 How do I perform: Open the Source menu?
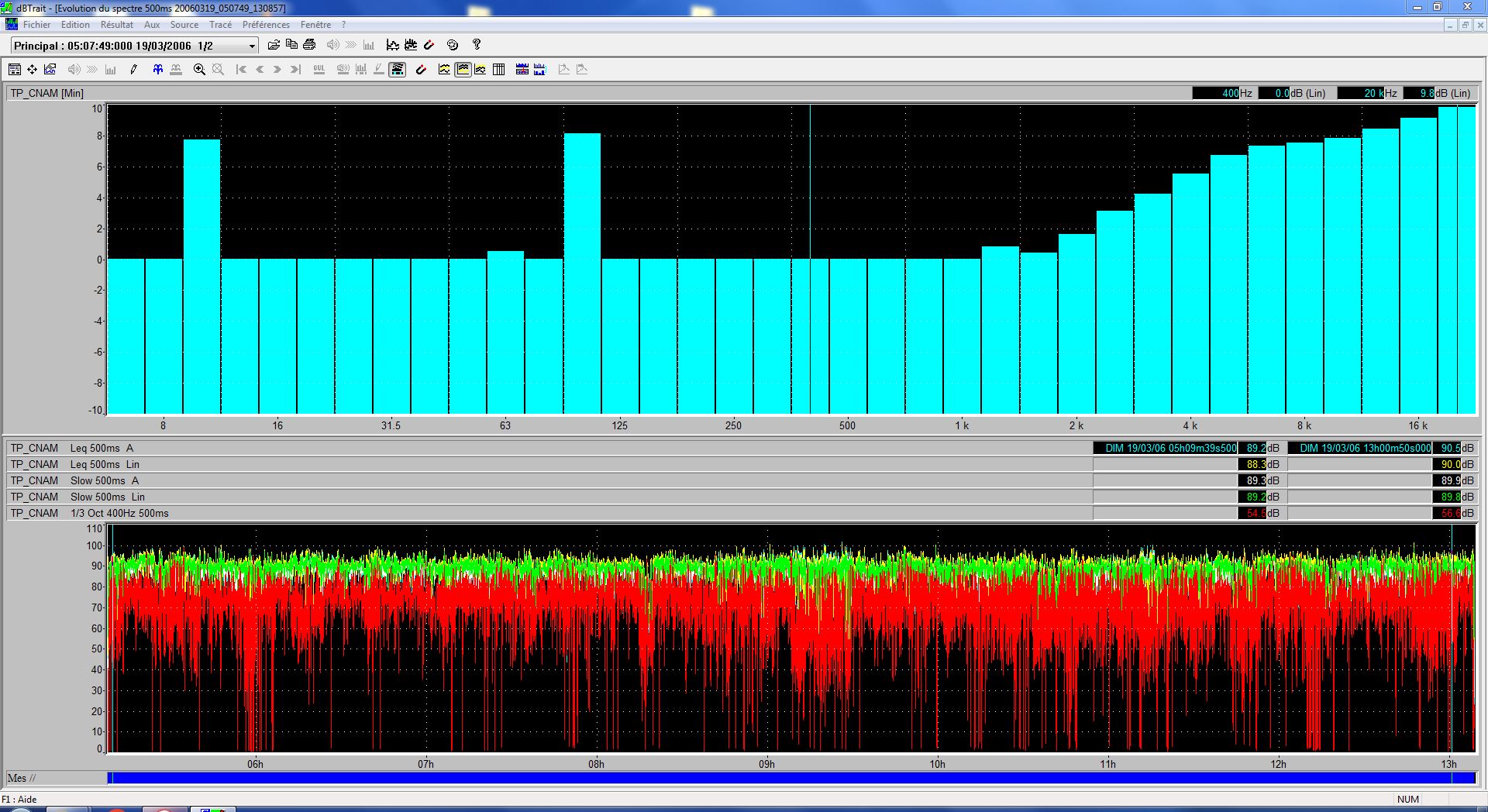[x=184, y=24]
